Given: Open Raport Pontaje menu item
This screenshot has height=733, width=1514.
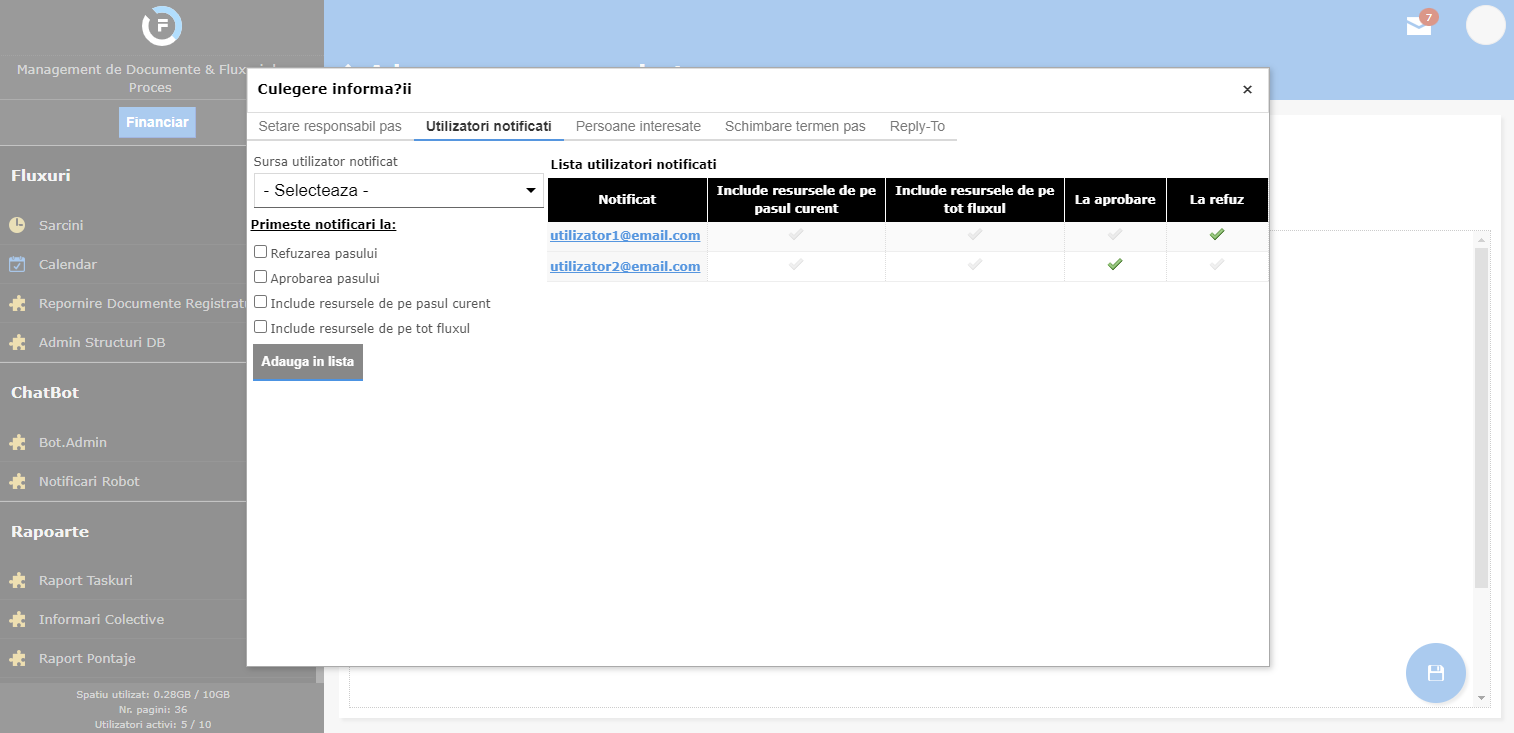Looking at the screenshot, I should click(87, 658).
